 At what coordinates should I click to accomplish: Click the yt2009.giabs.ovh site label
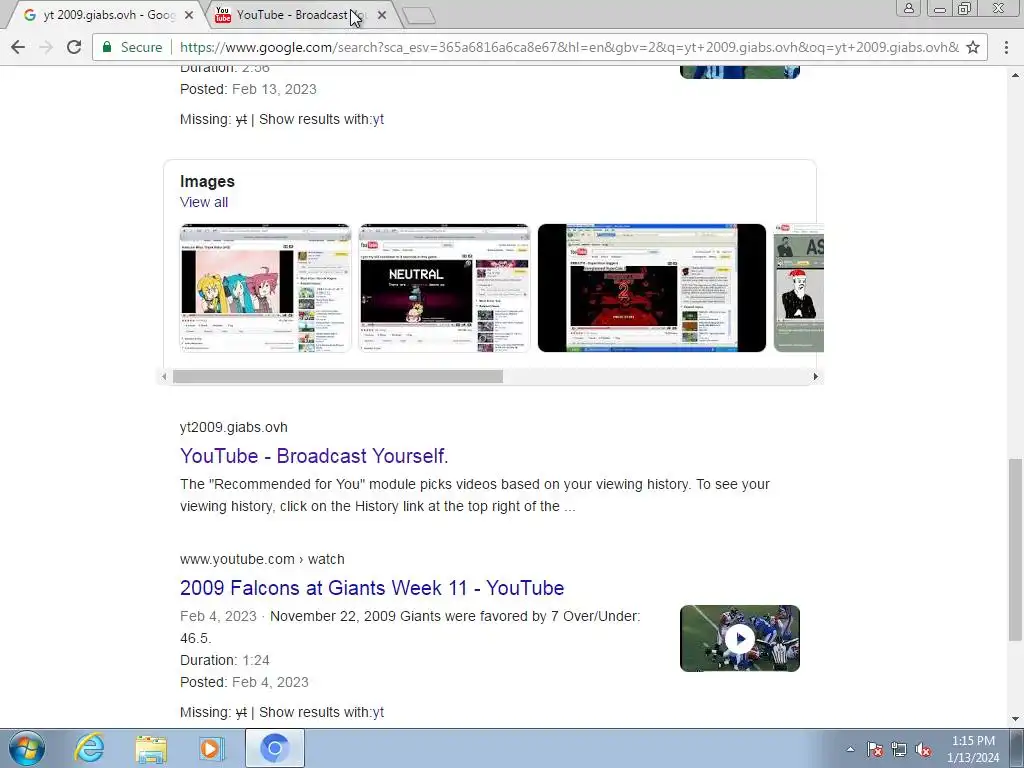[234, 427]
